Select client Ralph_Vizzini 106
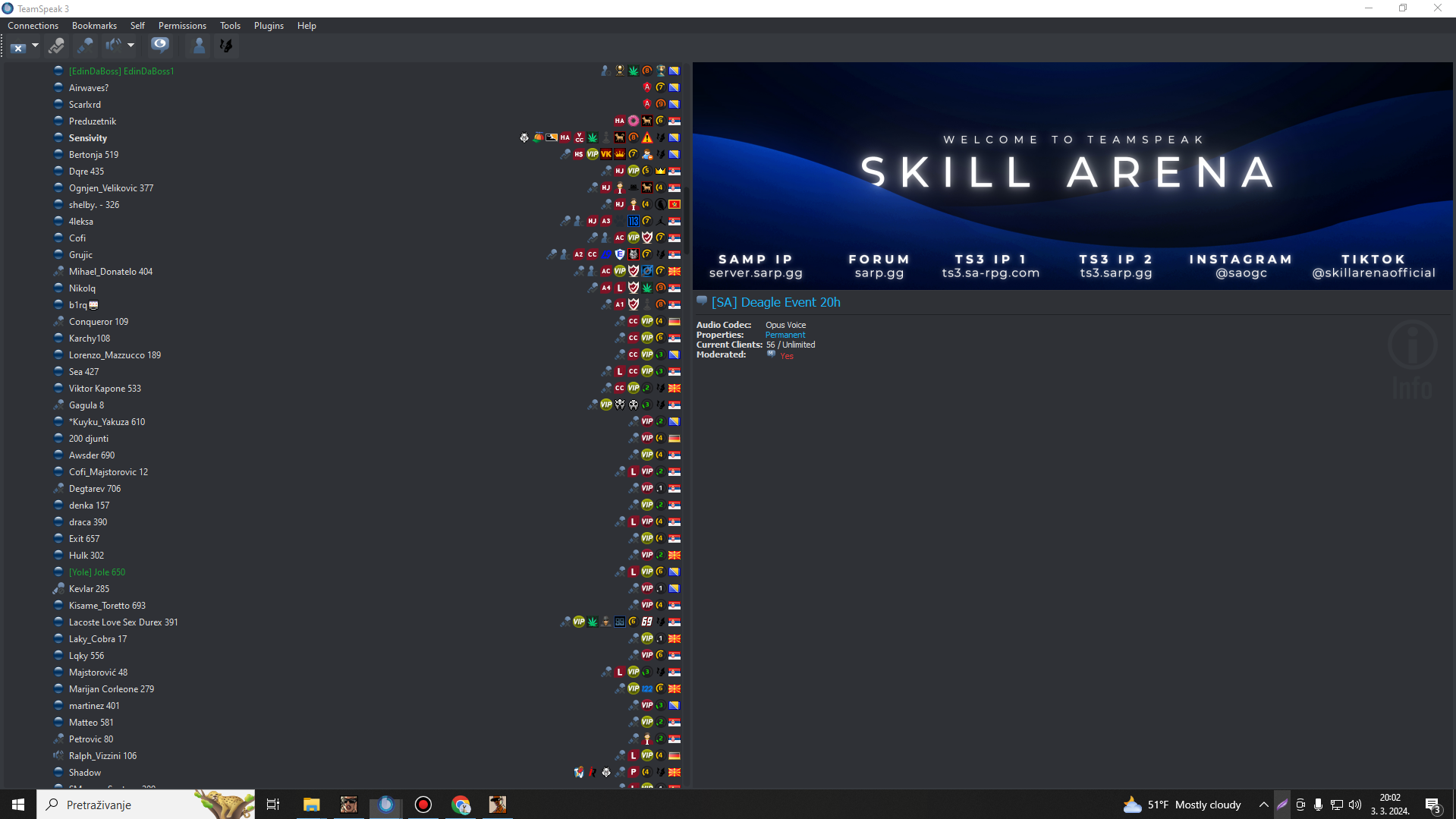The image size is (1456, 819). [102, 756]
